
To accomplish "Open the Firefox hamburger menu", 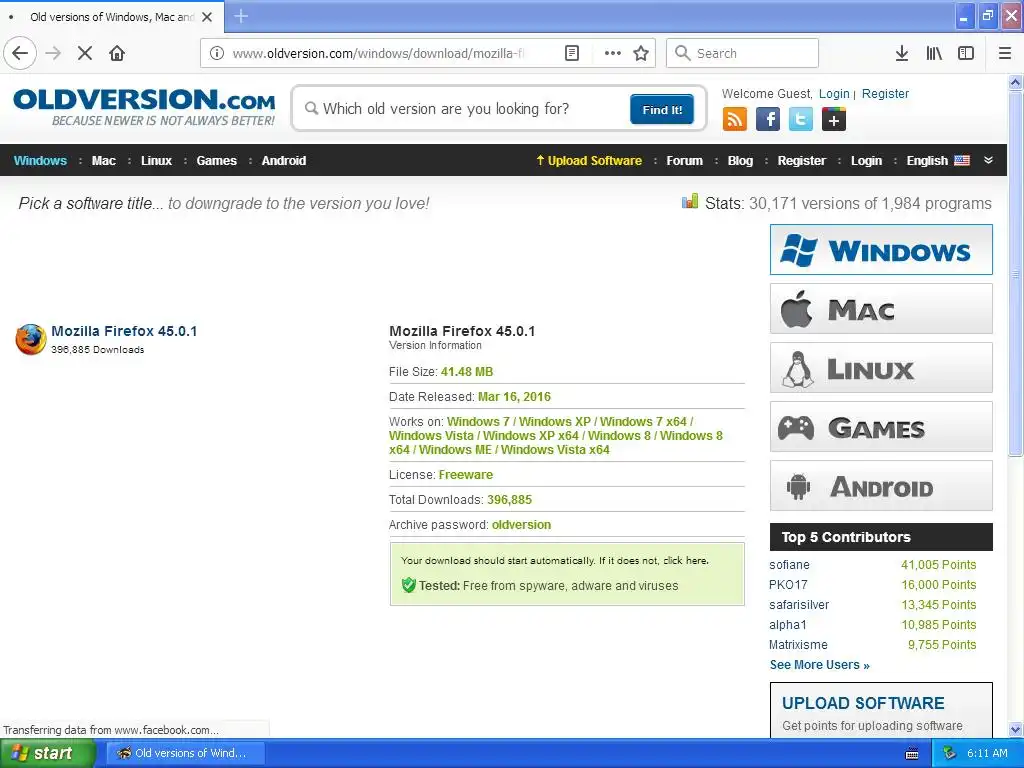I will [x=1005, y=53].
